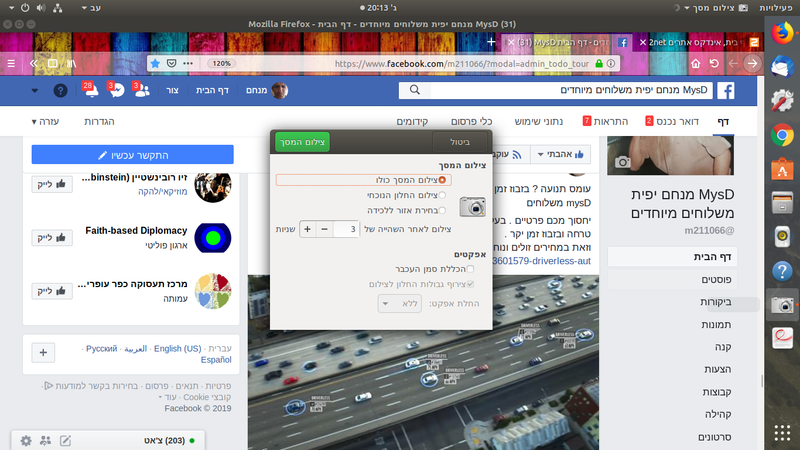
Task: Open the Screenshot app menu in the top bar
Action: tap(716, 8)
